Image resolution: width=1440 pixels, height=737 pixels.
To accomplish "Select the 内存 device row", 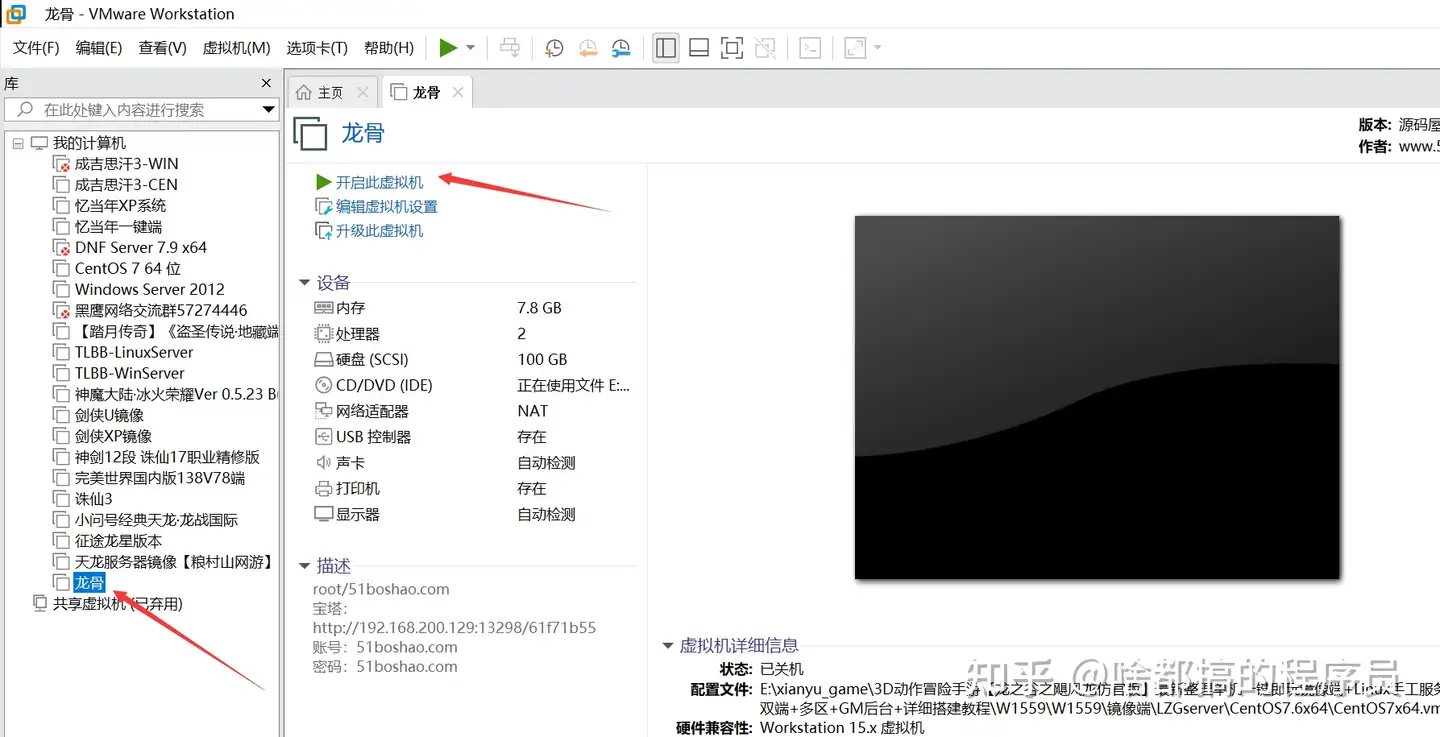I will (473, 308).
